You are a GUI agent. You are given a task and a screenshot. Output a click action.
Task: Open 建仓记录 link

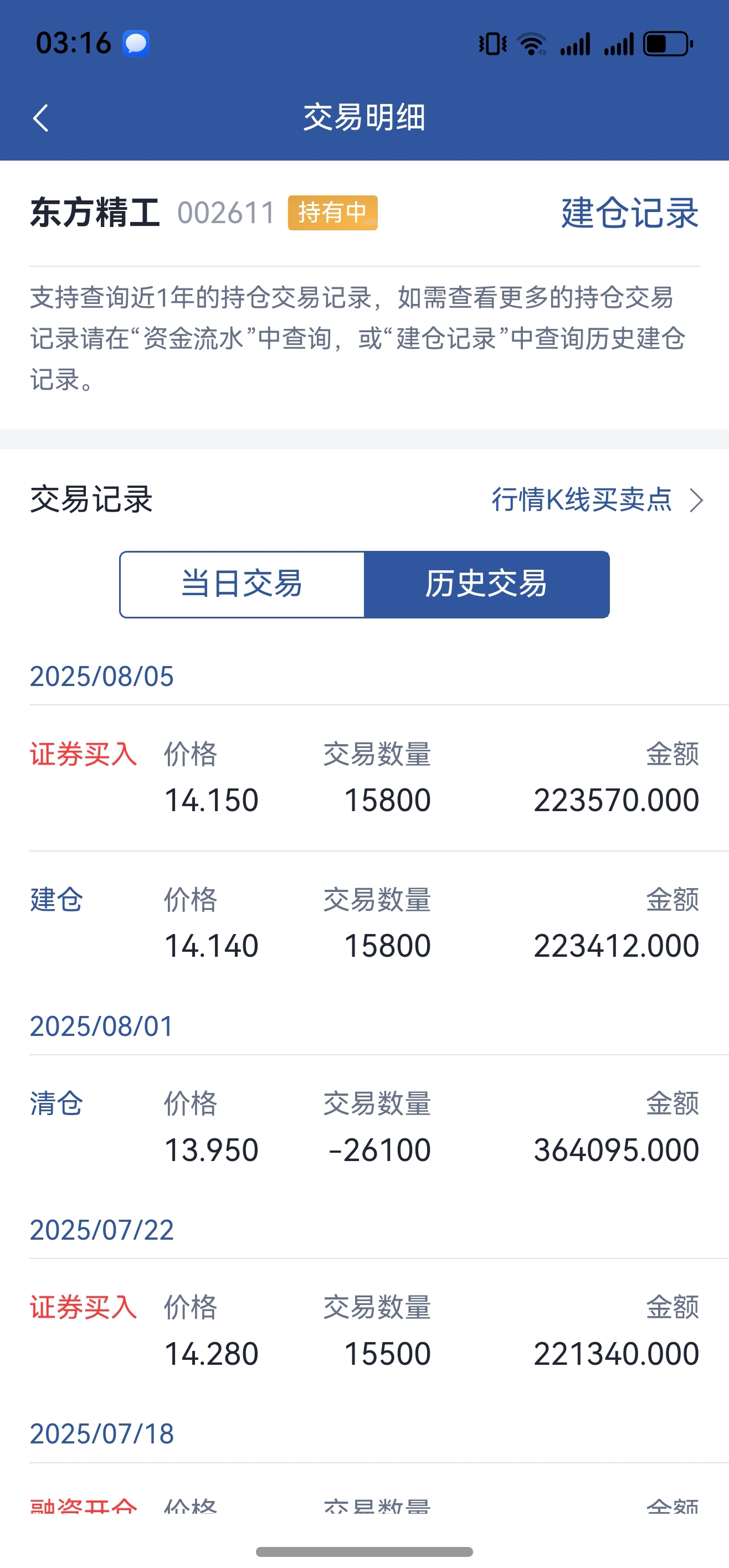630,213
